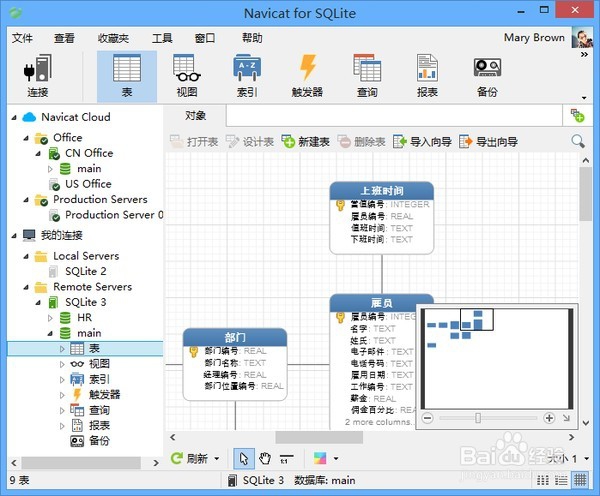600x496 pixels.
Task: Open the 大小 size dropdown arrow
Action: (x=586, y=458)
